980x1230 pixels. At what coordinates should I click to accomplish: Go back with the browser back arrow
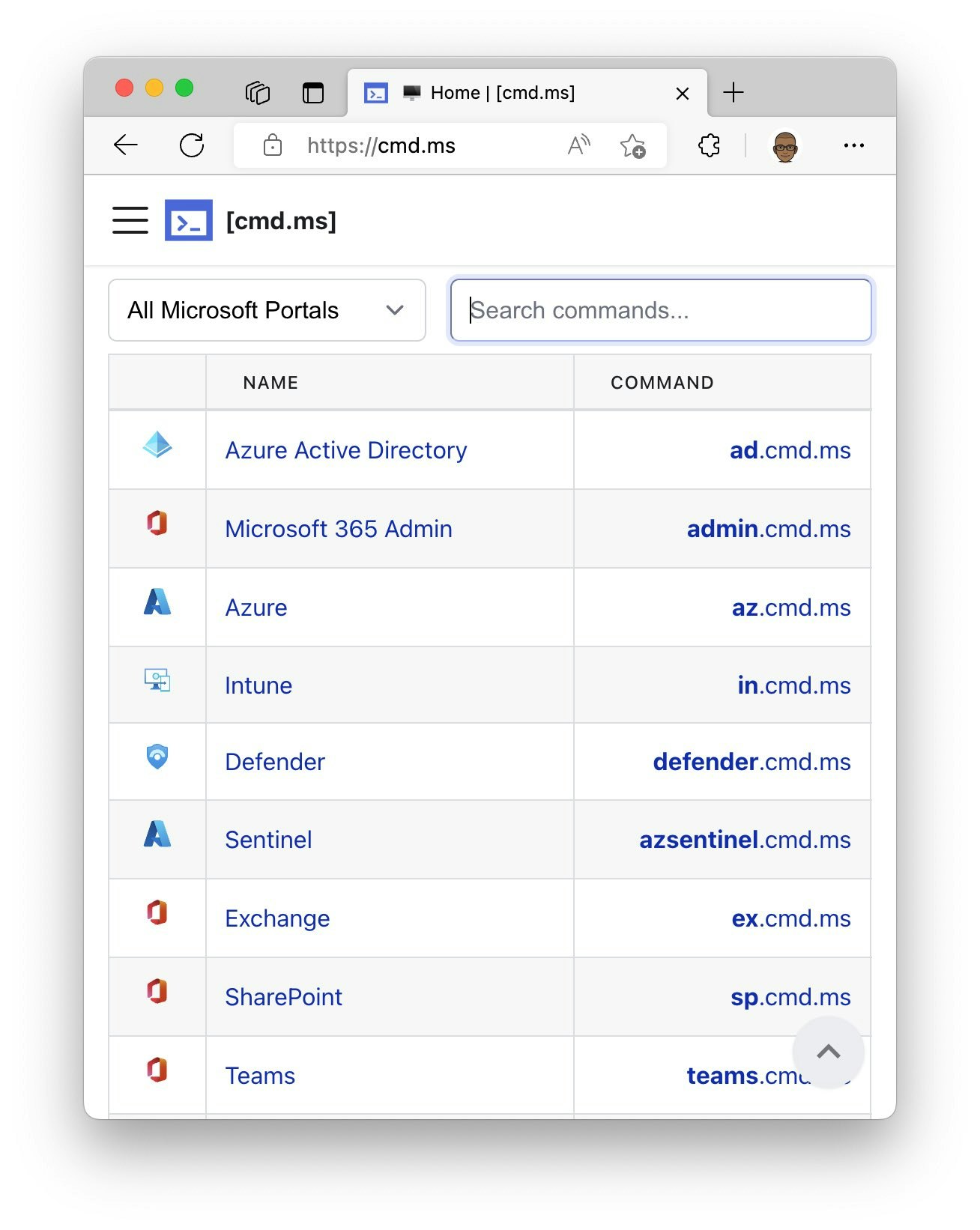coord(126,145)
